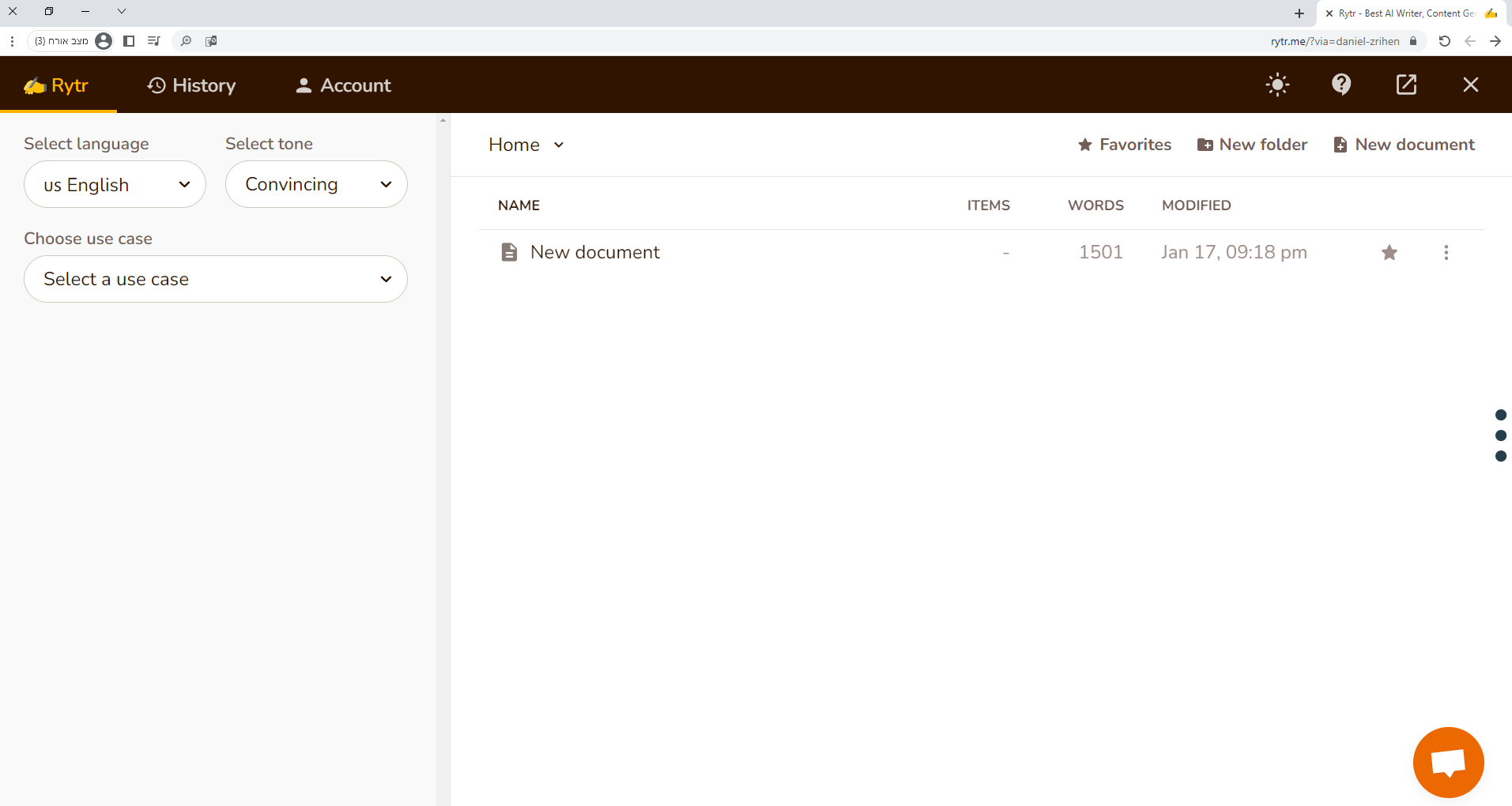This screenshot has height=806, width=1512.
Task: Open the tab search chevron in title bar
Action: pyautogui.click(x=122, y=11)
